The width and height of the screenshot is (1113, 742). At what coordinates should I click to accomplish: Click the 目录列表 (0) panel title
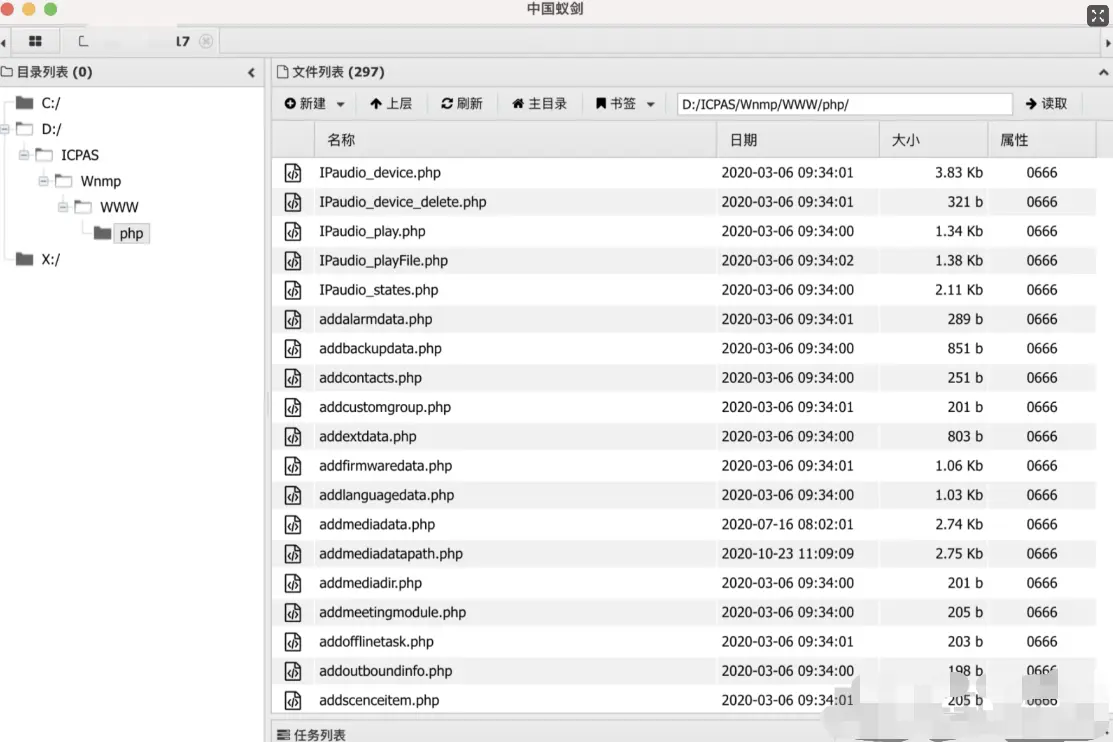click(47, 72)
